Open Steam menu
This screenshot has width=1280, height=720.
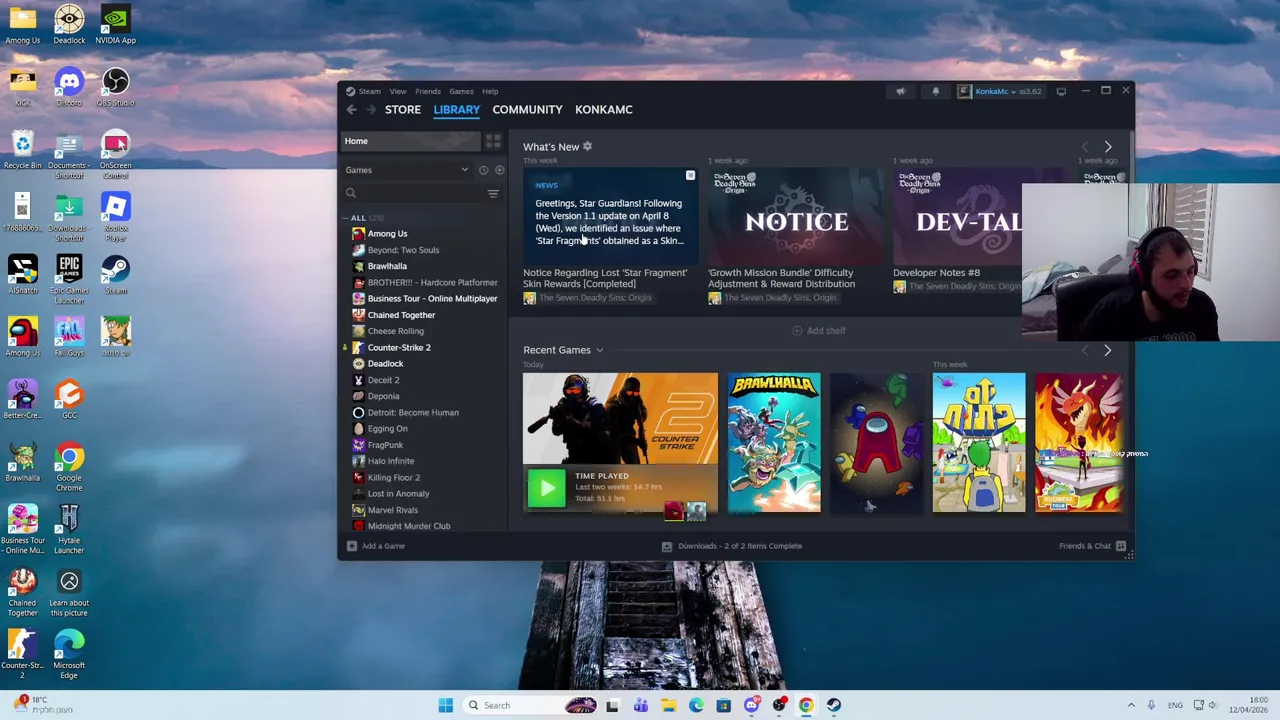[x=370, y=91]
